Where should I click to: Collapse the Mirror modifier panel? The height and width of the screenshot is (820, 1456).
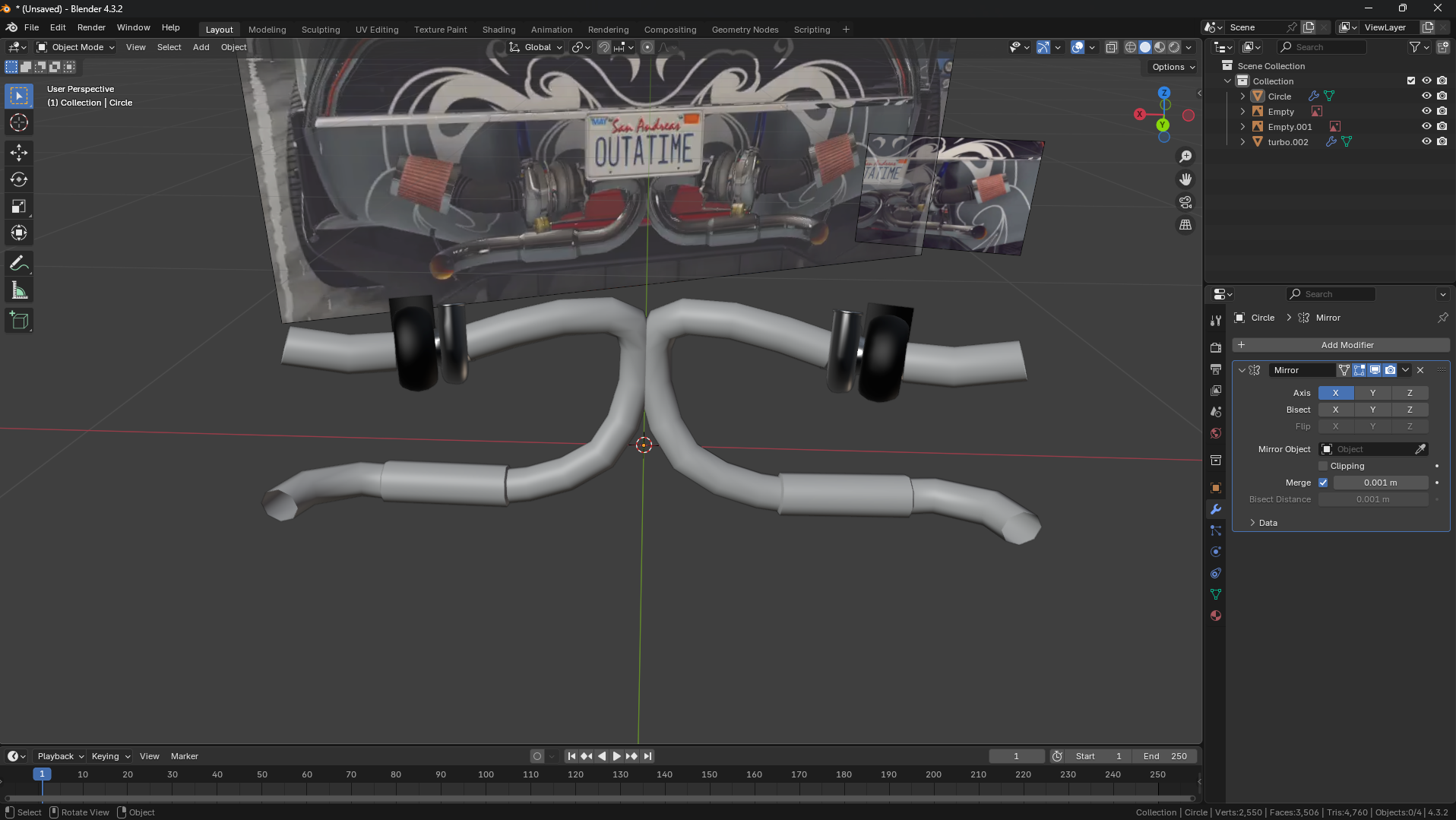1242,370
